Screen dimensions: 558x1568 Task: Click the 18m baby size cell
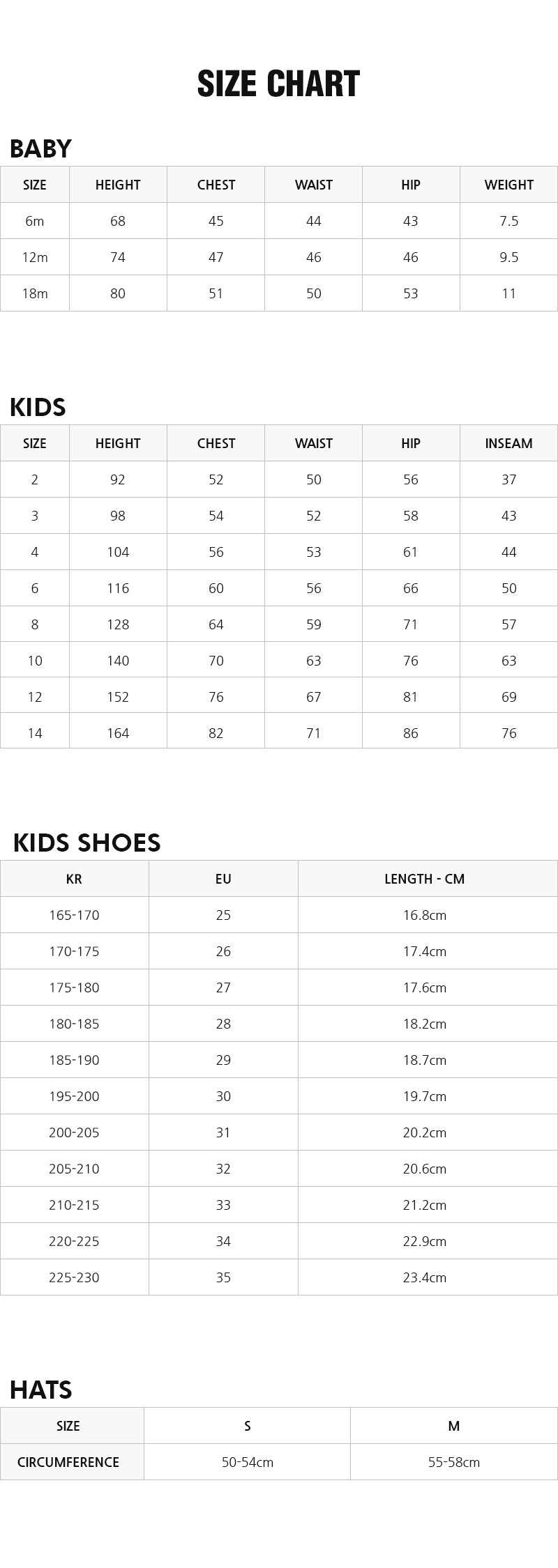click(34, 293)
